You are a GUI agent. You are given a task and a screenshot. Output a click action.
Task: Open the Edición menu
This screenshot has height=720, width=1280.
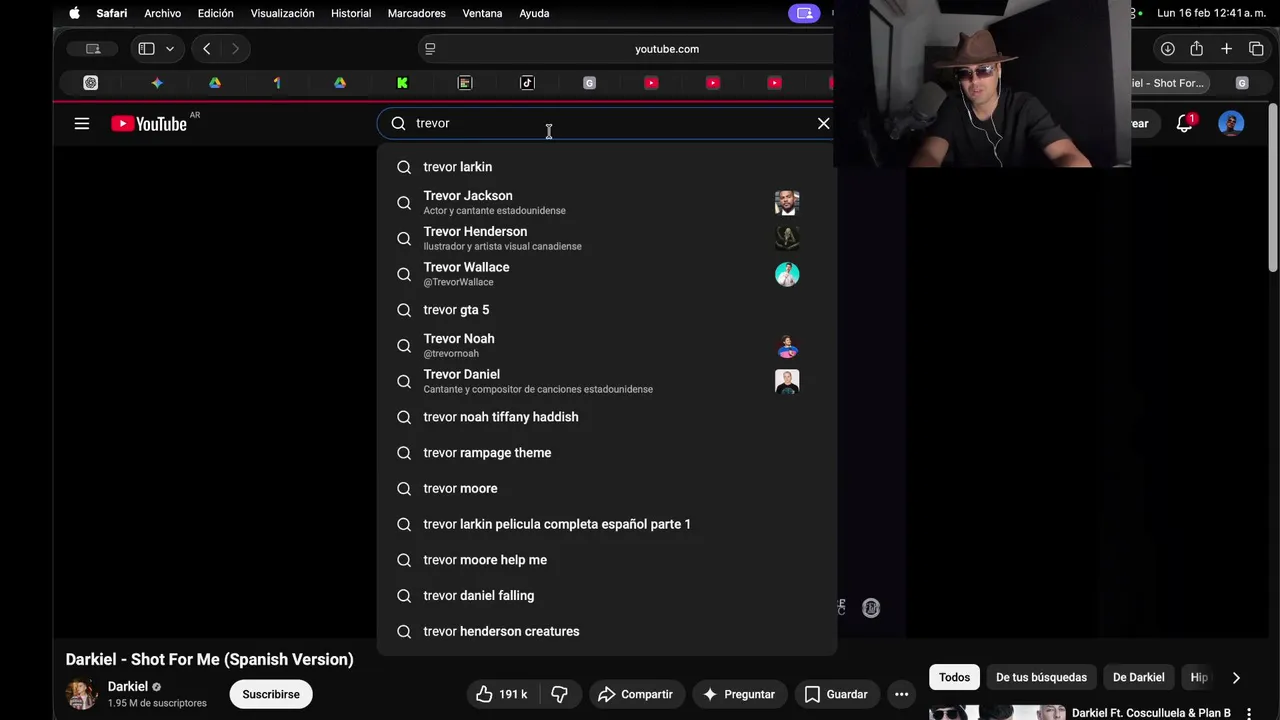(x=215, y=13)
